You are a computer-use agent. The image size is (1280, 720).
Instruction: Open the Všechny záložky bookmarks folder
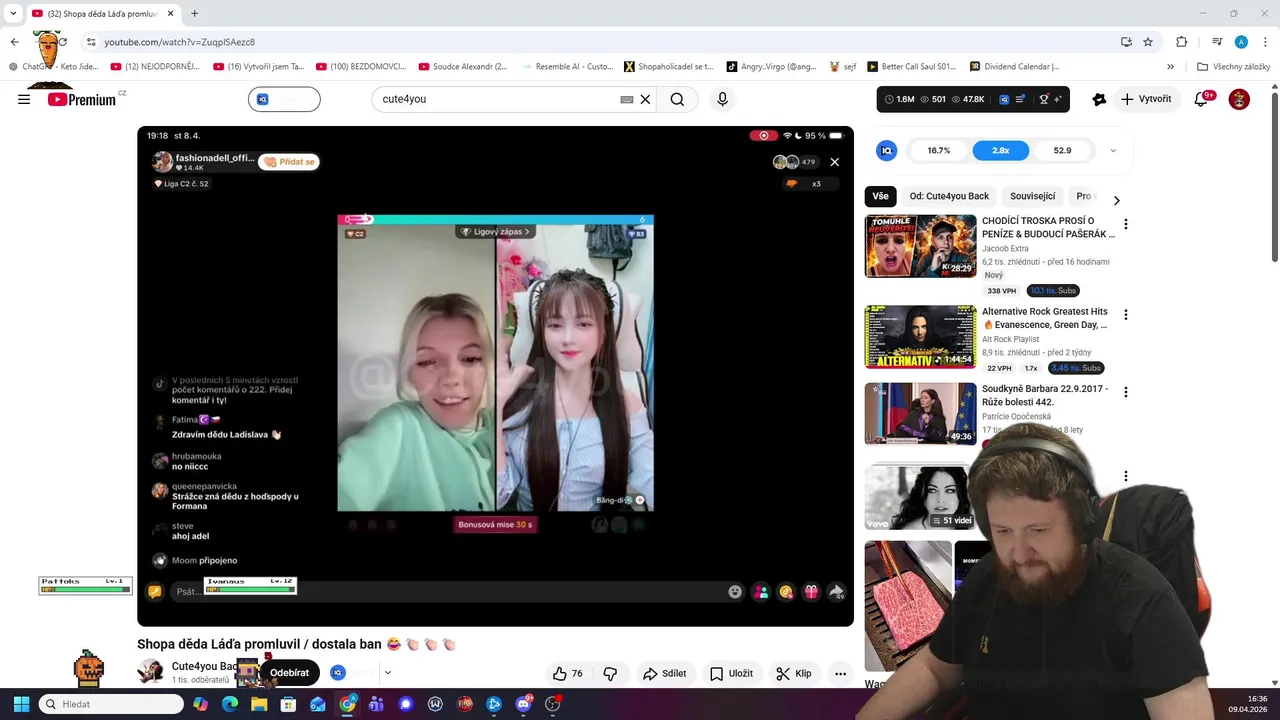(x=1233, y=66)
